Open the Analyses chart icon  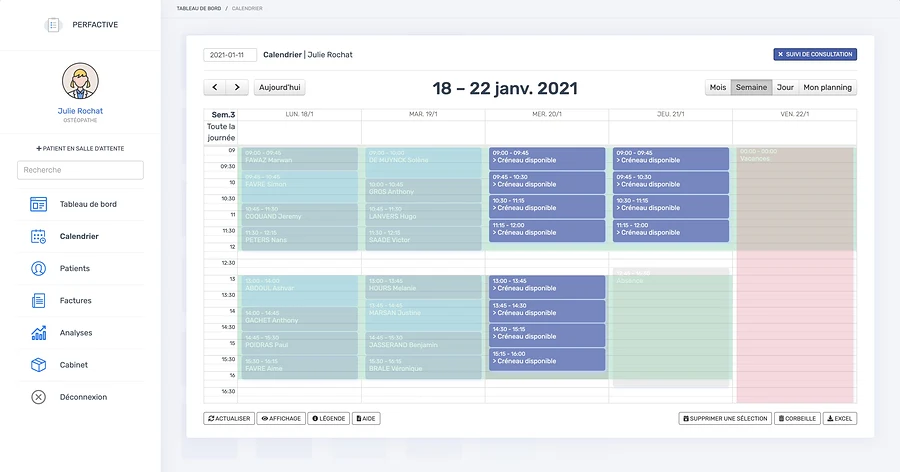[x=38, y=332]
